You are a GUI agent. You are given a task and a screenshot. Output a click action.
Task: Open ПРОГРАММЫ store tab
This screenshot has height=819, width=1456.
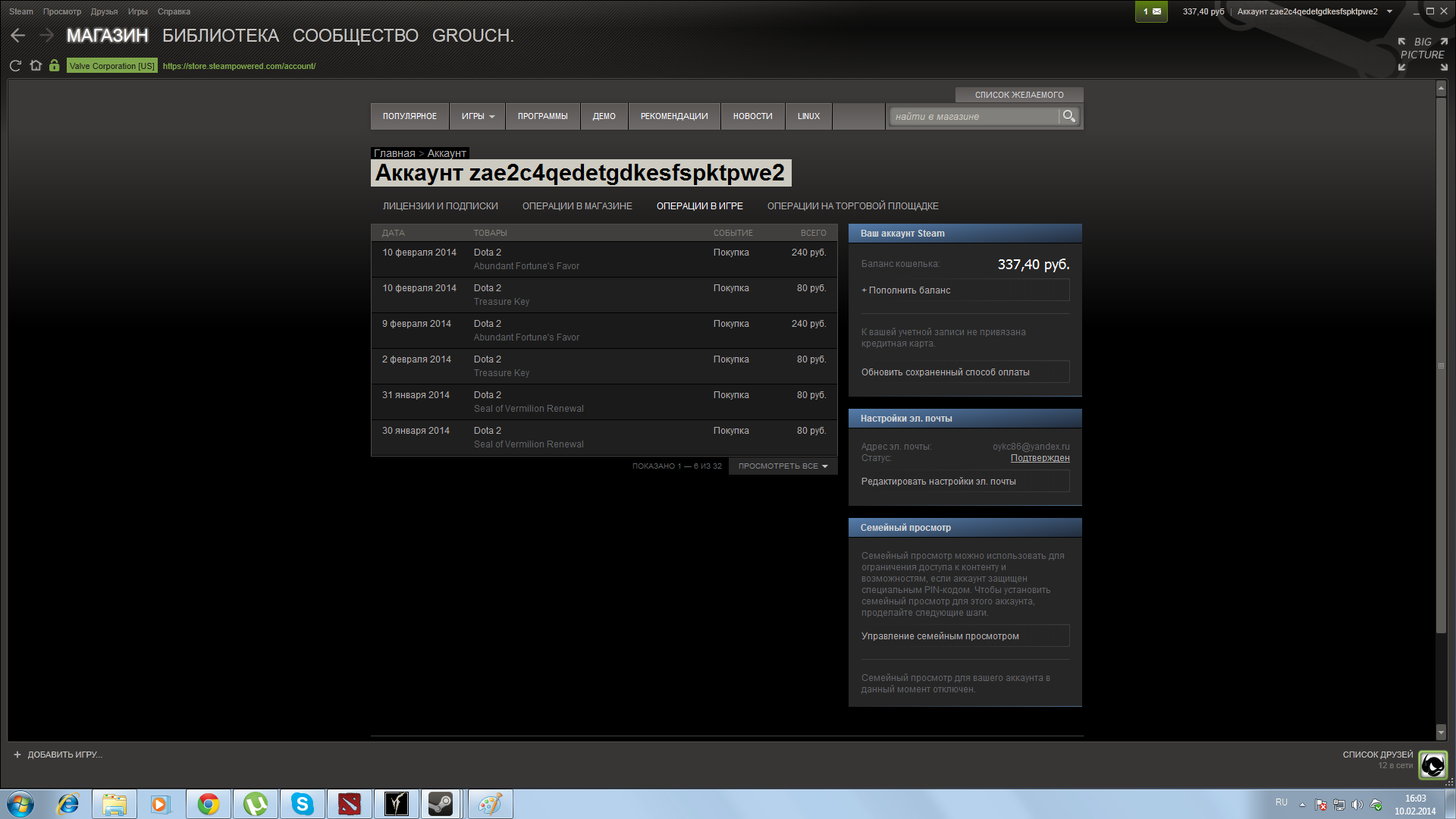coord(543,116)
